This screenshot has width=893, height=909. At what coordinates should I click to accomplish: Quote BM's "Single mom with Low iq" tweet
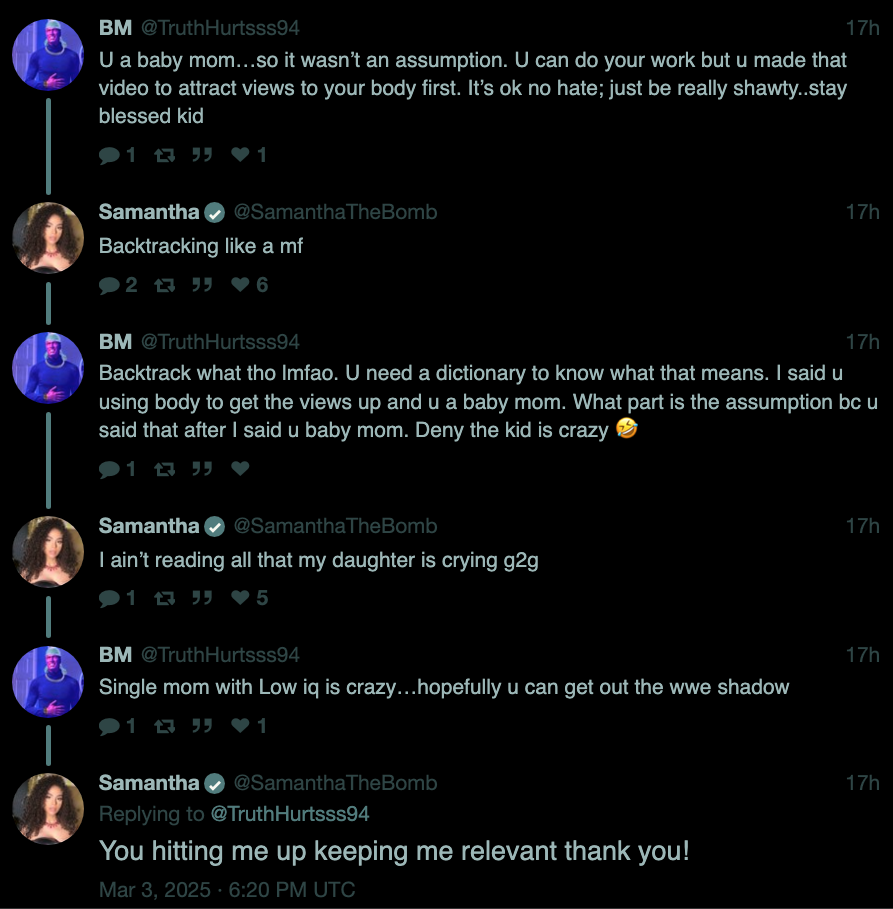(201, 726)
